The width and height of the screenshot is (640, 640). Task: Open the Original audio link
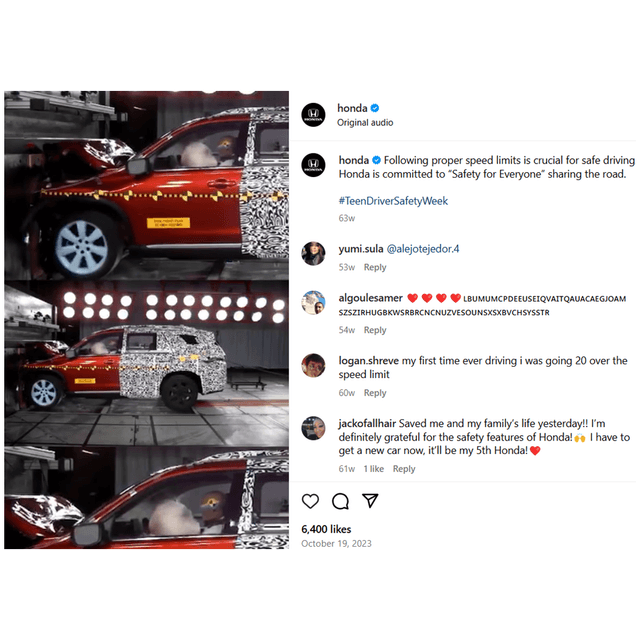tap(365, 122)
